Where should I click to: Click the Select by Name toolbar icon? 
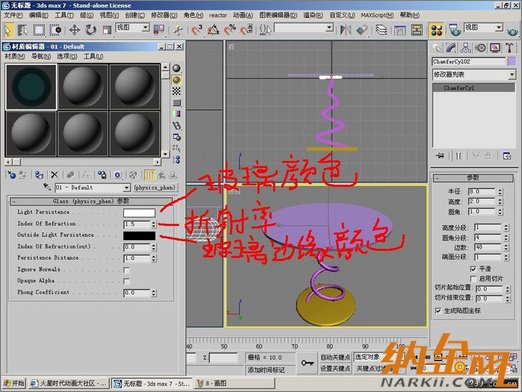tap(22, 30)
